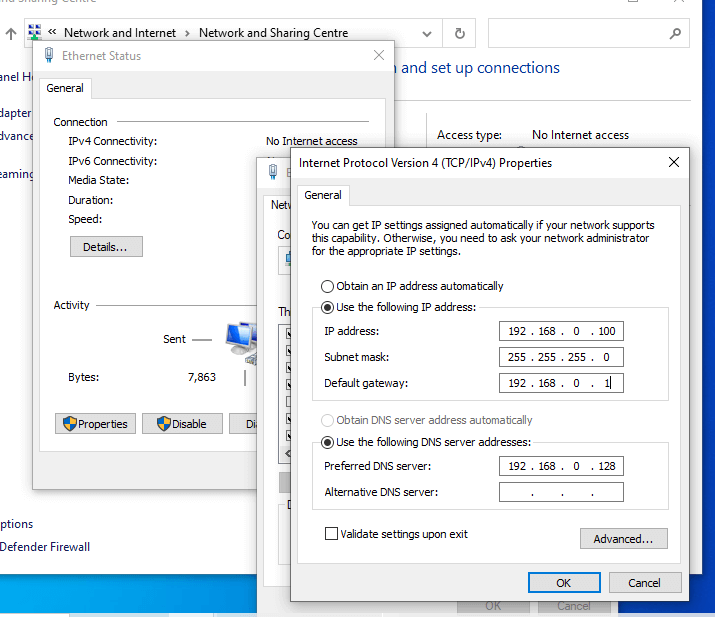Click the network icon in breadcrumb bar
Viewport: 715px width, 617px height.
(x=36, y=33)
